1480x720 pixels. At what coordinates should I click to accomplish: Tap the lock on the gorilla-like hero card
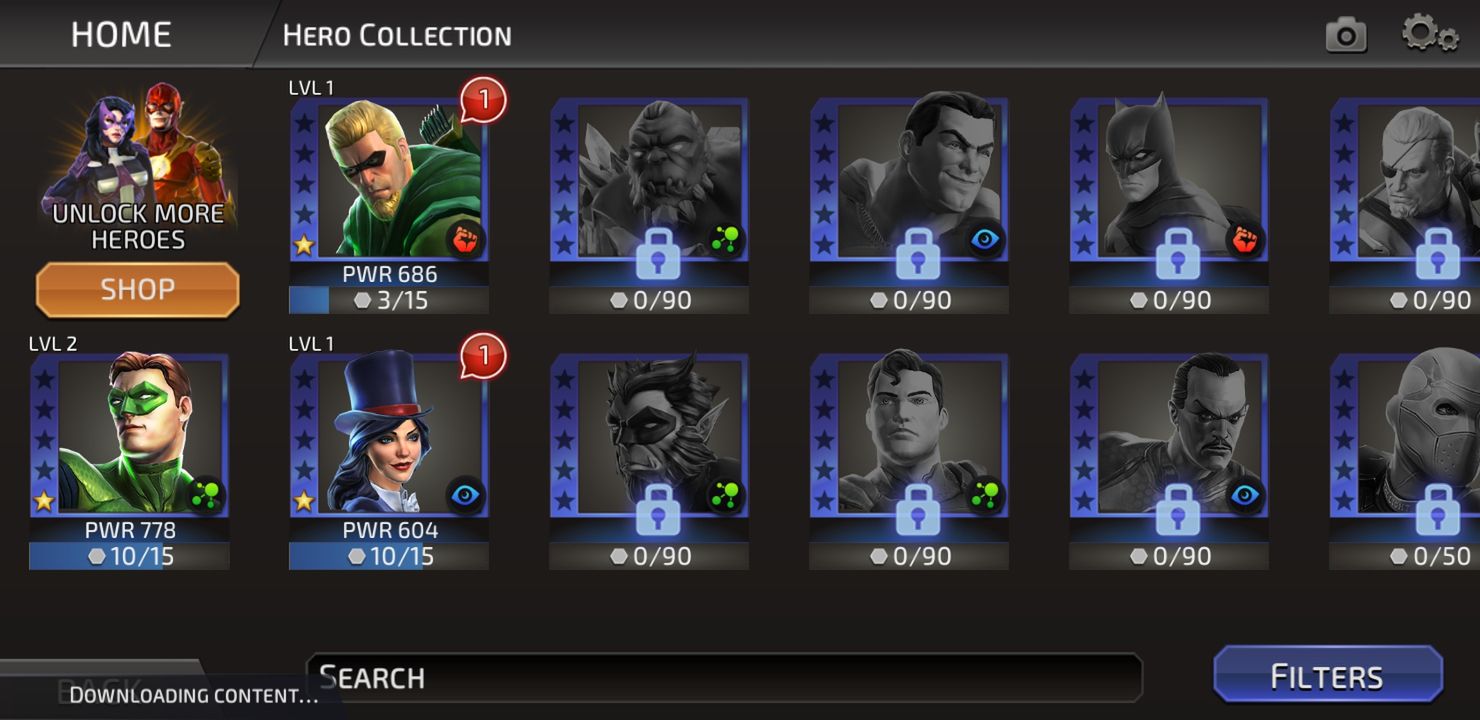click(x=658, y=253)
